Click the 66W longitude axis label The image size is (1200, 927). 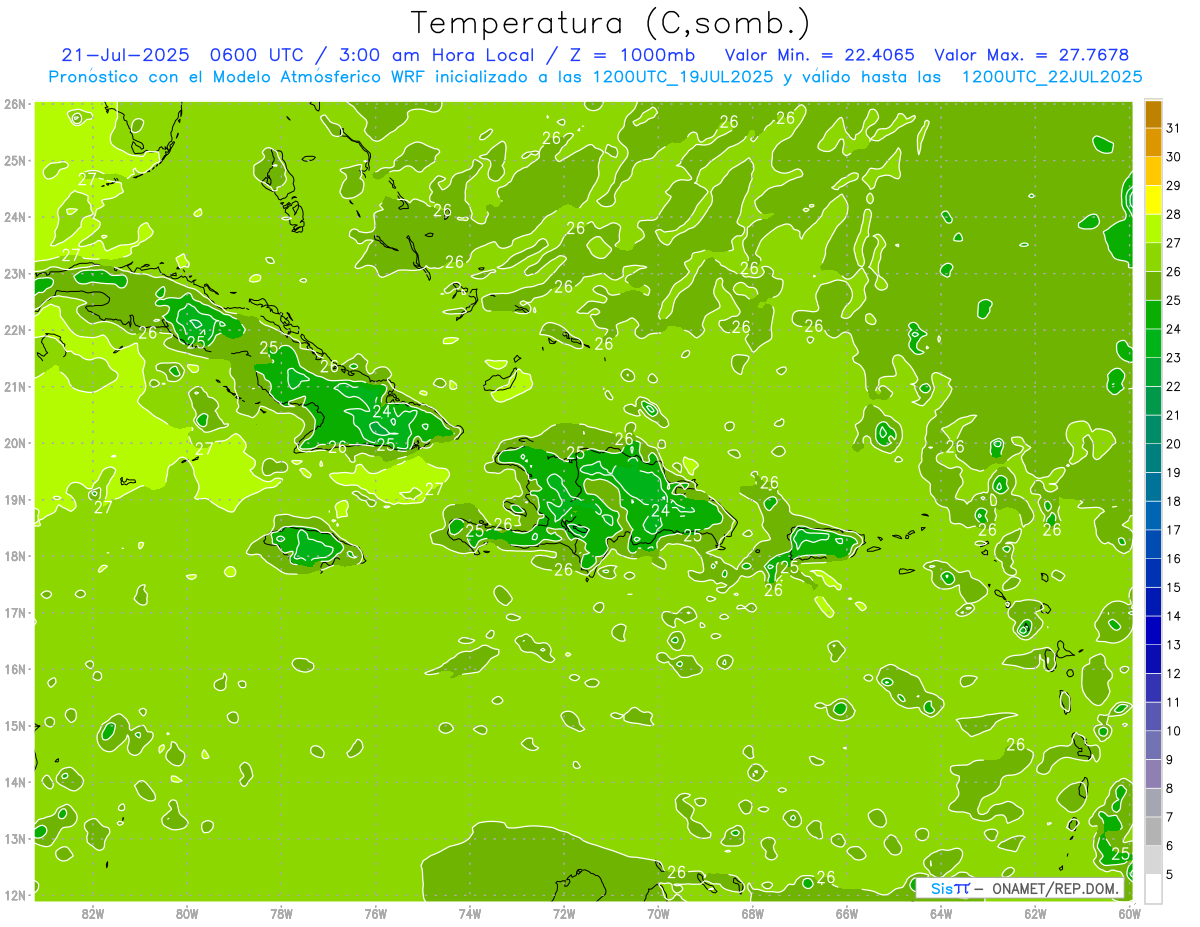coord(847,912)
